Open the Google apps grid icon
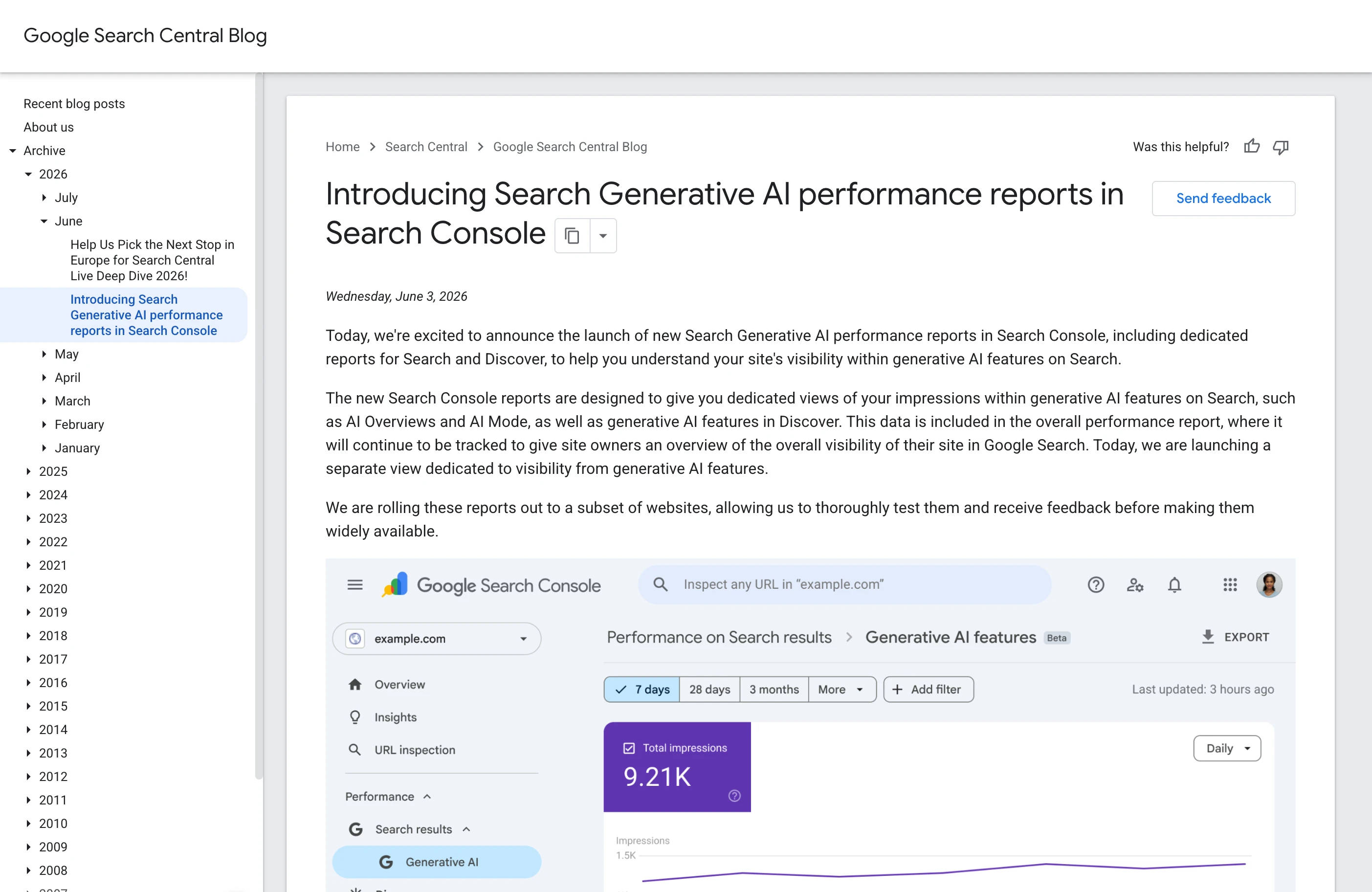 coord(1230,585)
